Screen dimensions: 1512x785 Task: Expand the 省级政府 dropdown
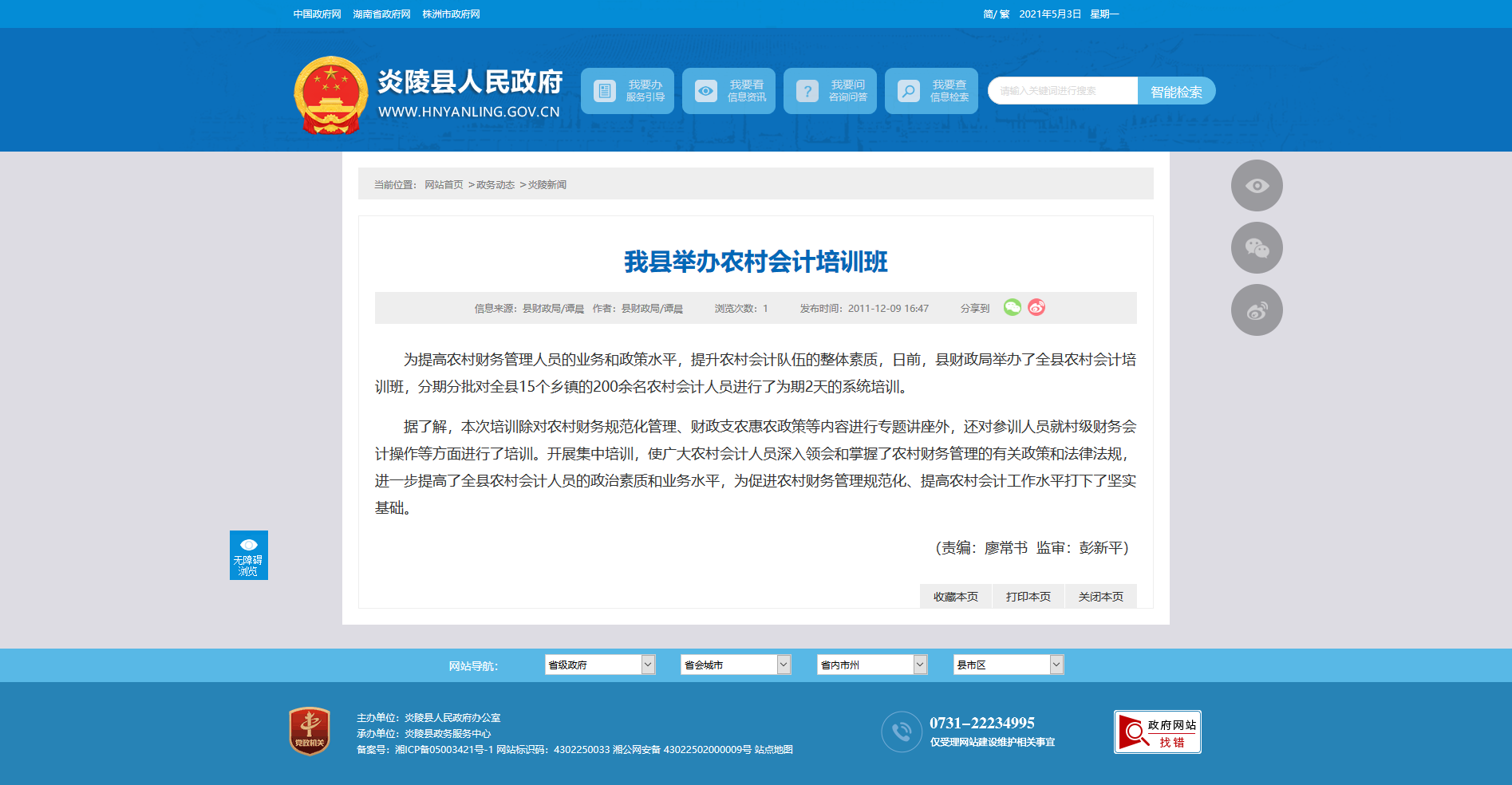599,665
